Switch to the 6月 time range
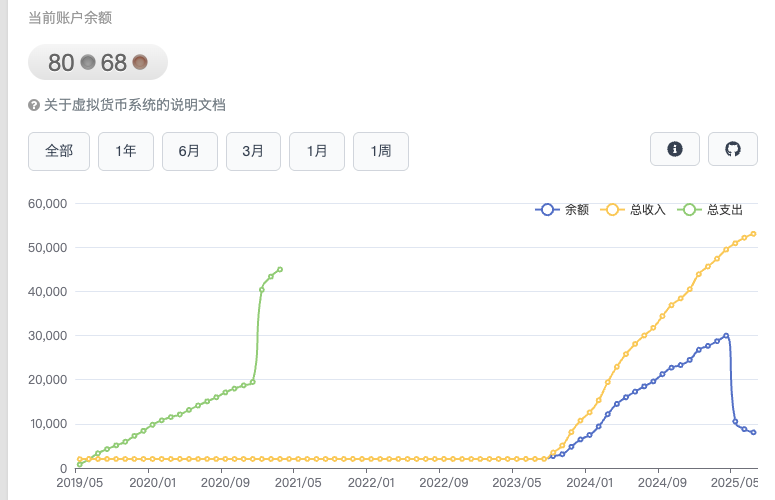775x500 pixels. click(189, 151)
